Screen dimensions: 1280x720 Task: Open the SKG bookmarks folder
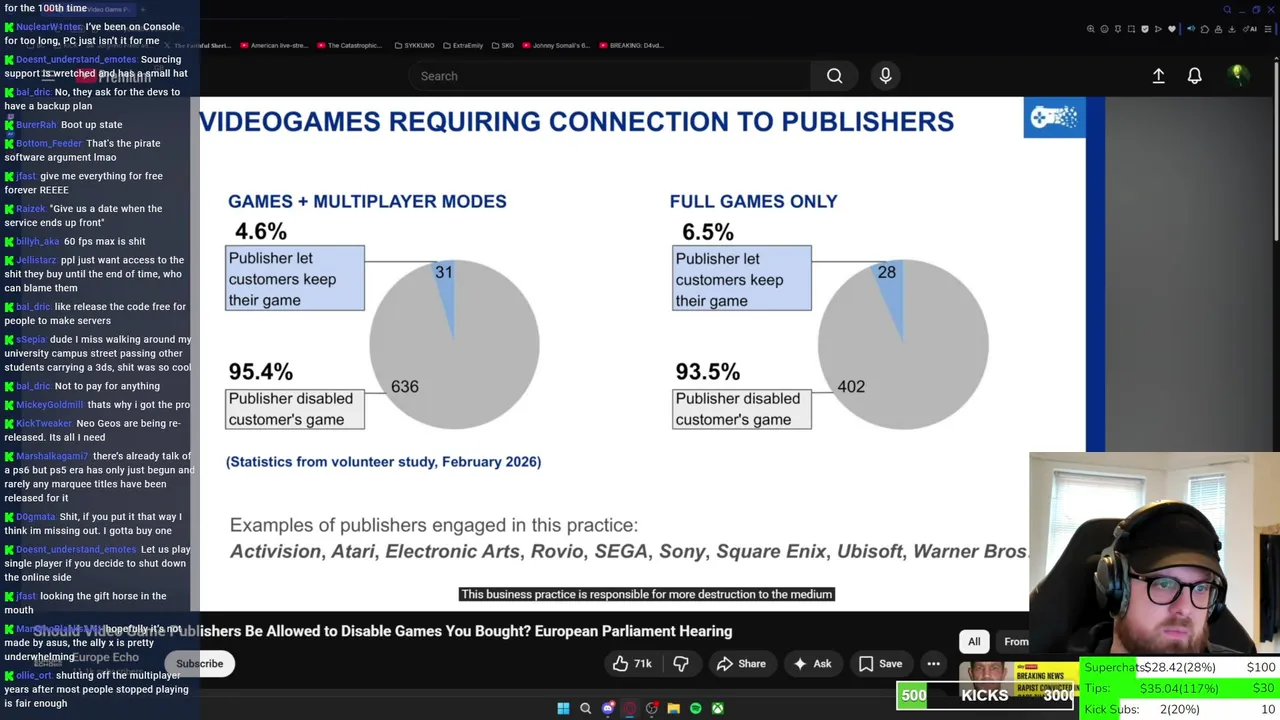502,45
